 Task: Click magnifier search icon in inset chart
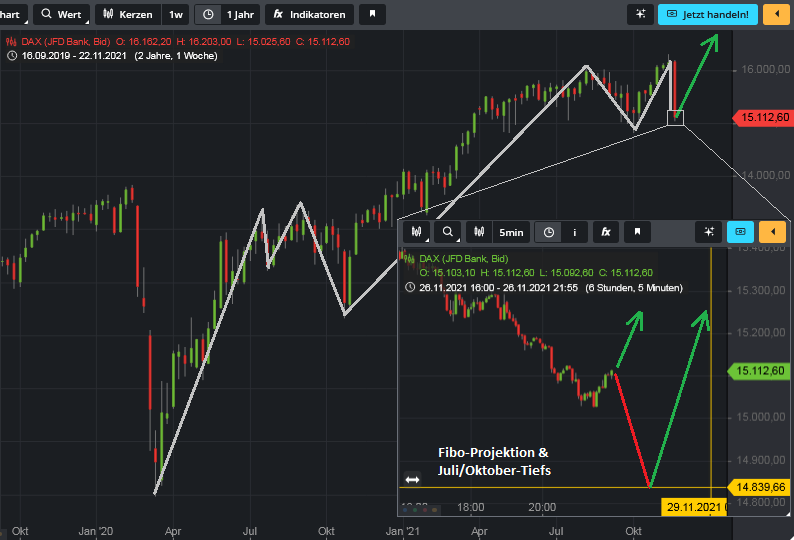coord(449,232)
